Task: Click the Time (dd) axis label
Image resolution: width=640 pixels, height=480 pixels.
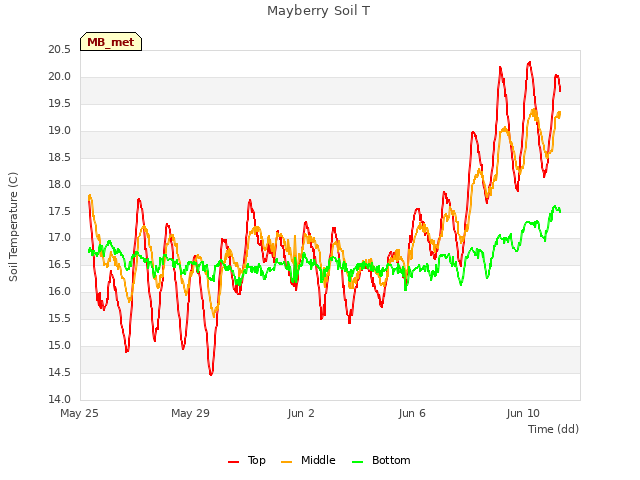Action: coord(553,429)
